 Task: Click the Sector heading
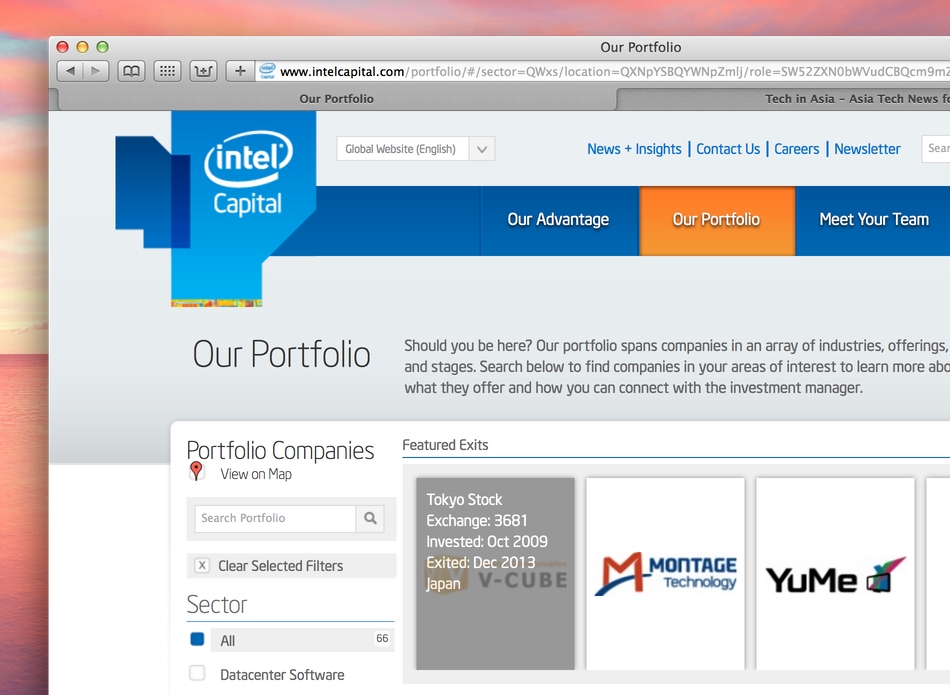(217, 604)
